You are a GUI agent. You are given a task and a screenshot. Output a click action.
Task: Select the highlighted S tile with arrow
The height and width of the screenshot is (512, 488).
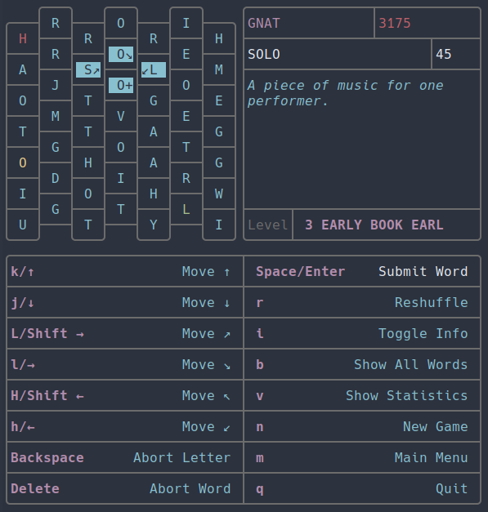coord(88,70)
